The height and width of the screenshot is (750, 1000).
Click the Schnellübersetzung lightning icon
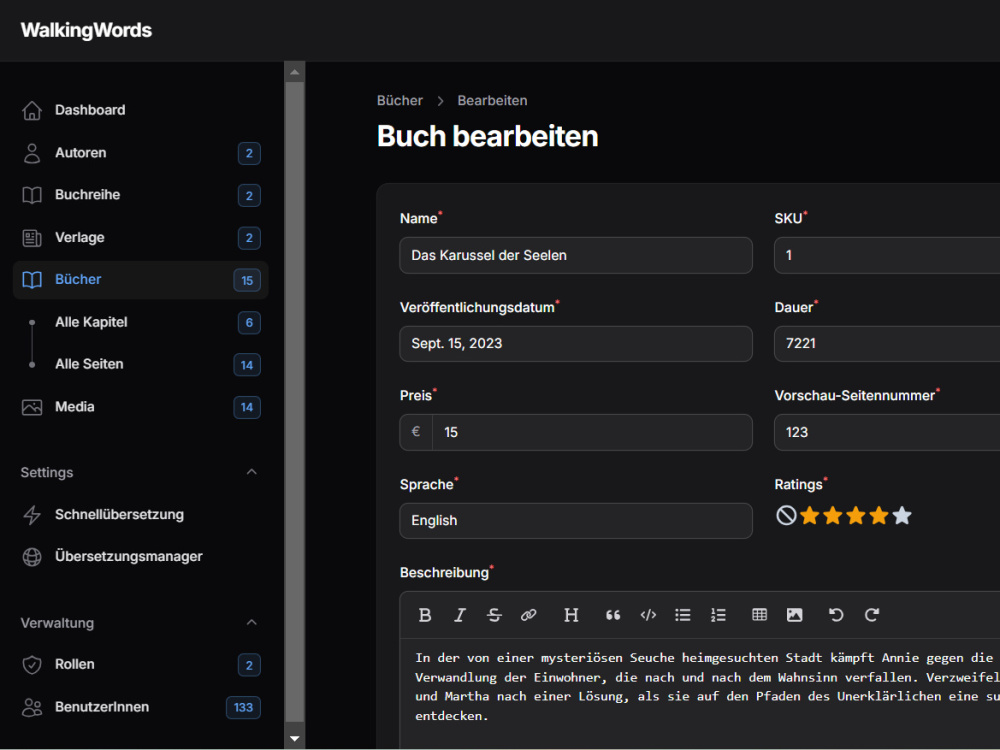tap(32, 515)
